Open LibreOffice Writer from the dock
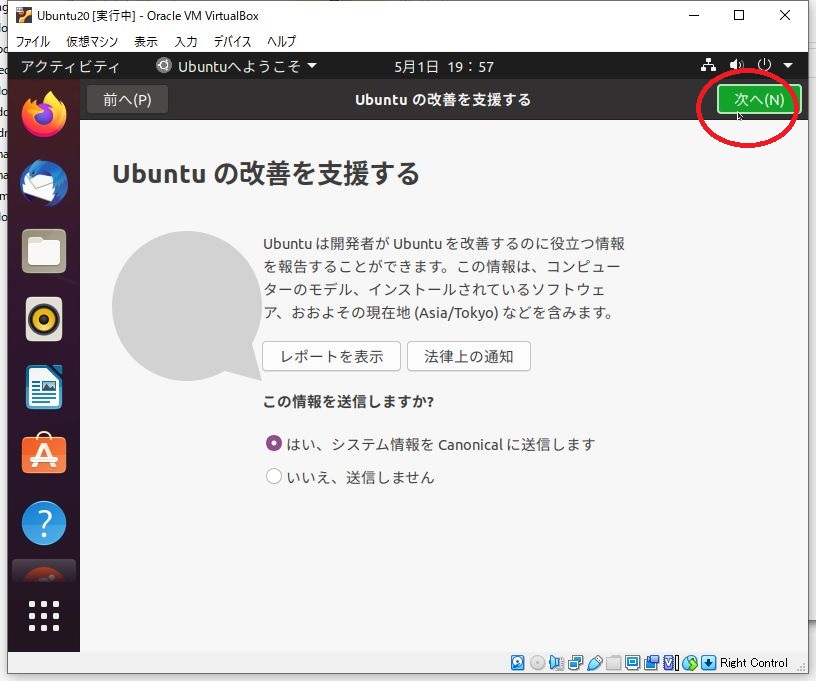This screenshot has width=816, height=681. (44, 387)
